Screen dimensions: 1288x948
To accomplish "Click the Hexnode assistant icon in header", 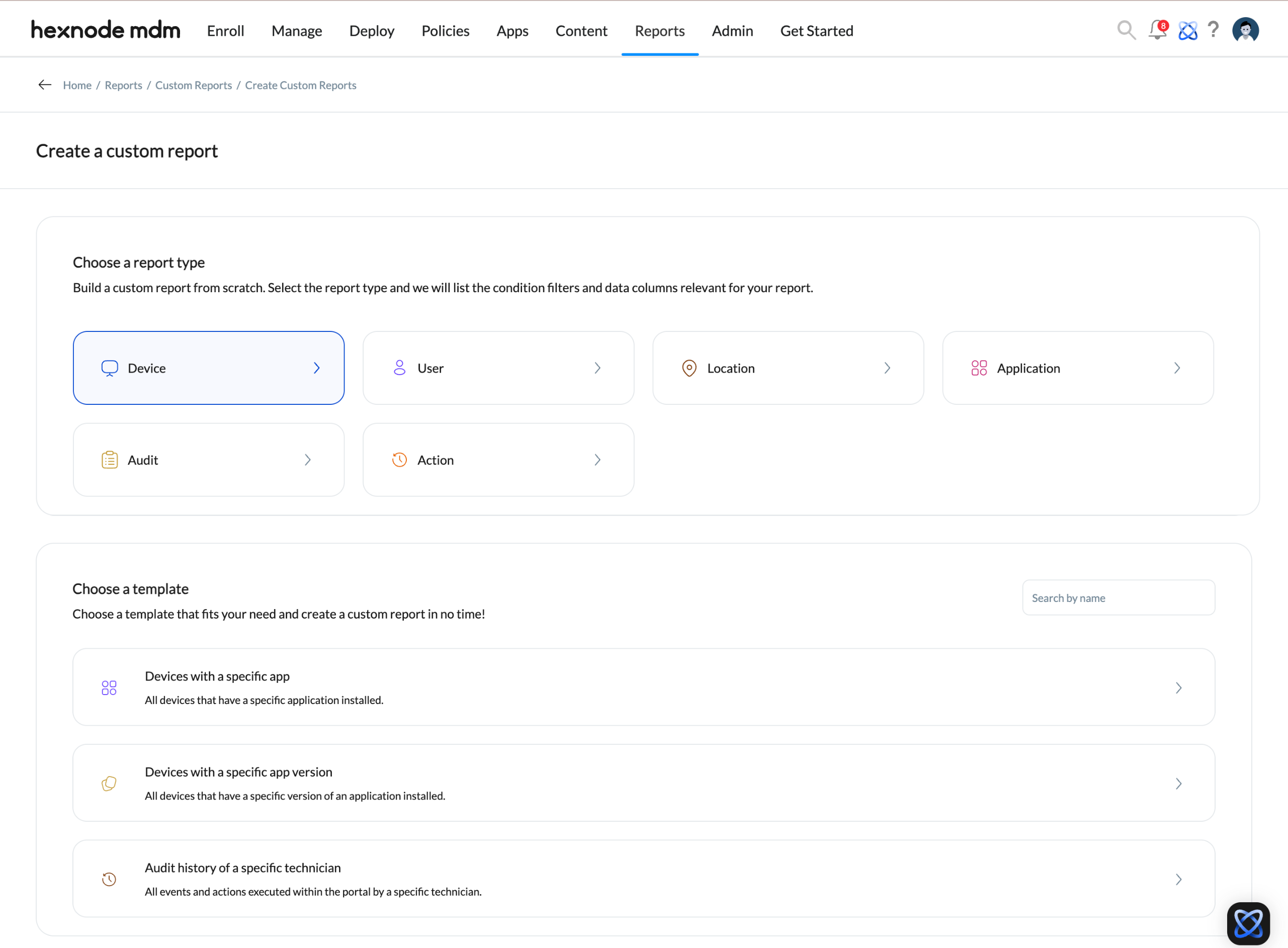I will (1187, 30).
